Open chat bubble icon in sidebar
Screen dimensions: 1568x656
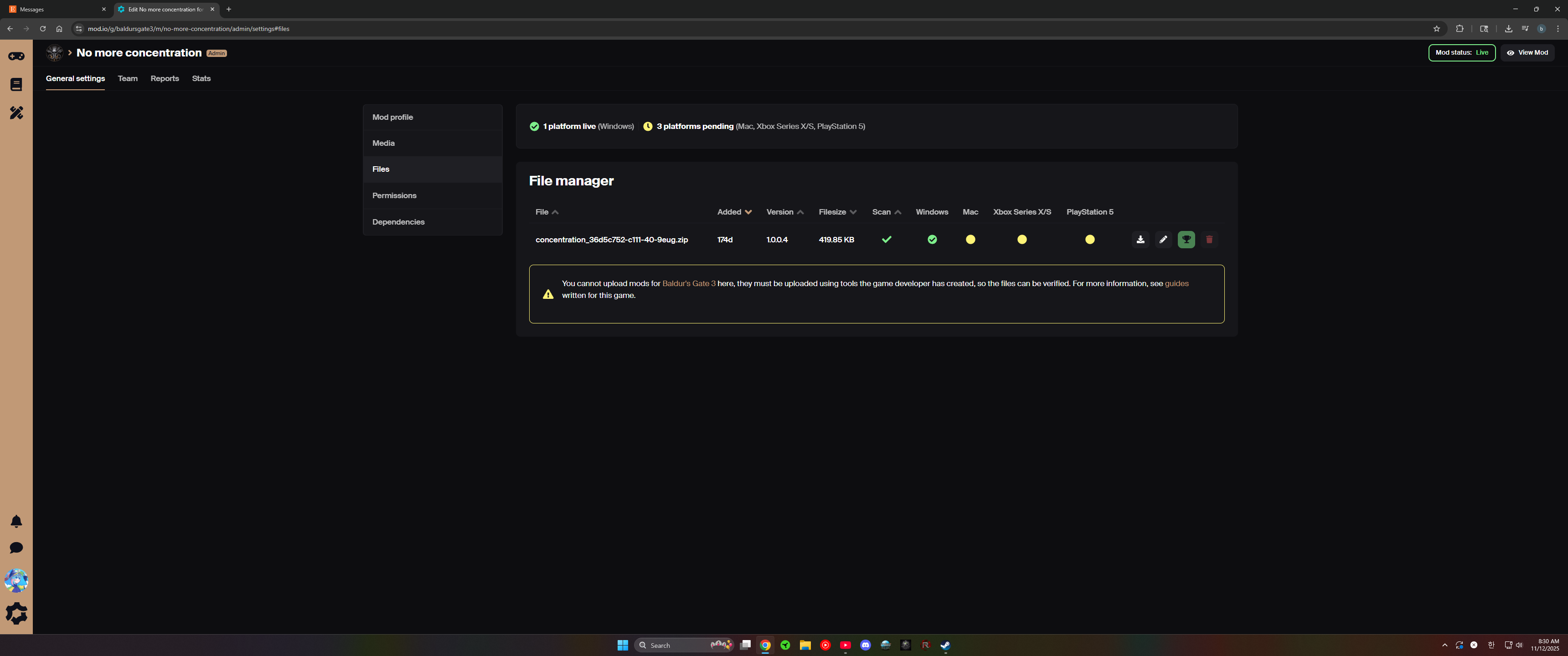tap(16, 548)
